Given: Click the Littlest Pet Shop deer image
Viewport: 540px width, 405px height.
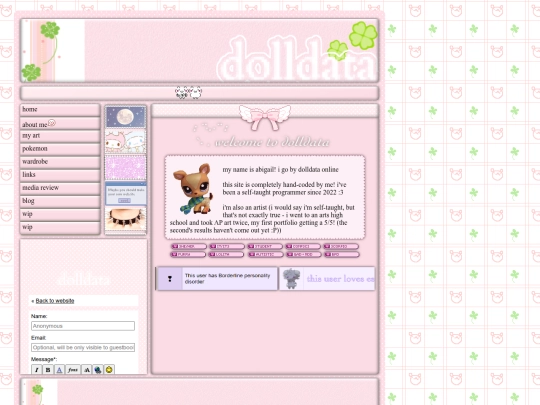Looking at the screenshot, I should pos(194,188).
